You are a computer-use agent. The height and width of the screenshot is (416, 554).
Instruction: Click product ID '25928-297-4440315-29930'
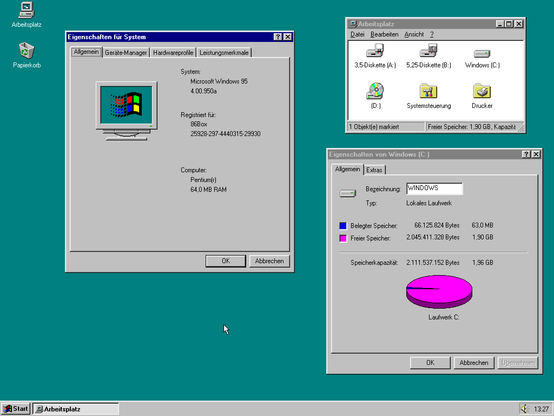(x=225, y=134)
